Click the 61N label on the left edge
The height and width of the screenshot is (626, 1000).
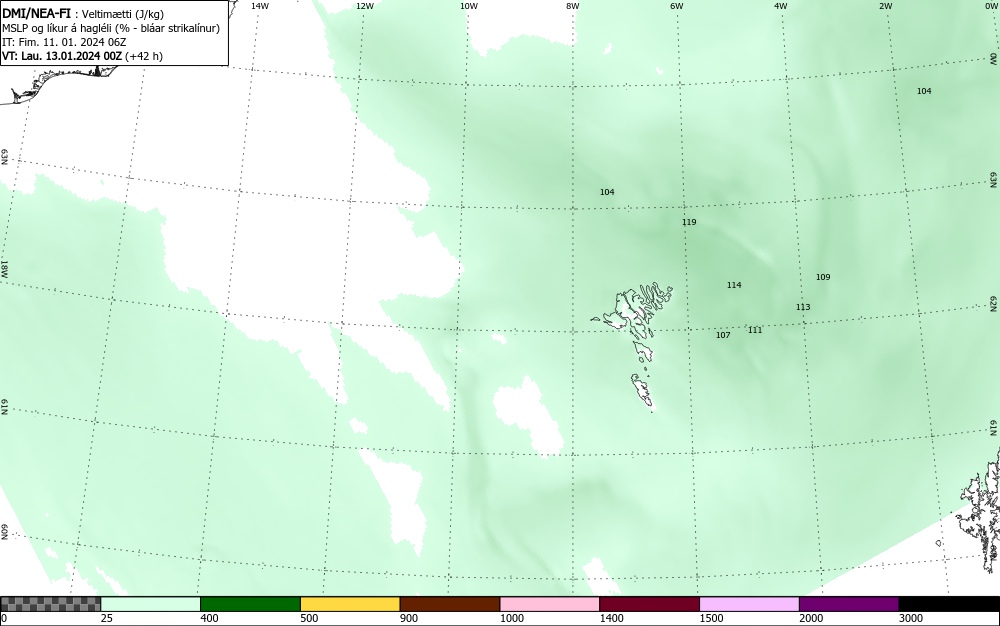coord(4,407)
